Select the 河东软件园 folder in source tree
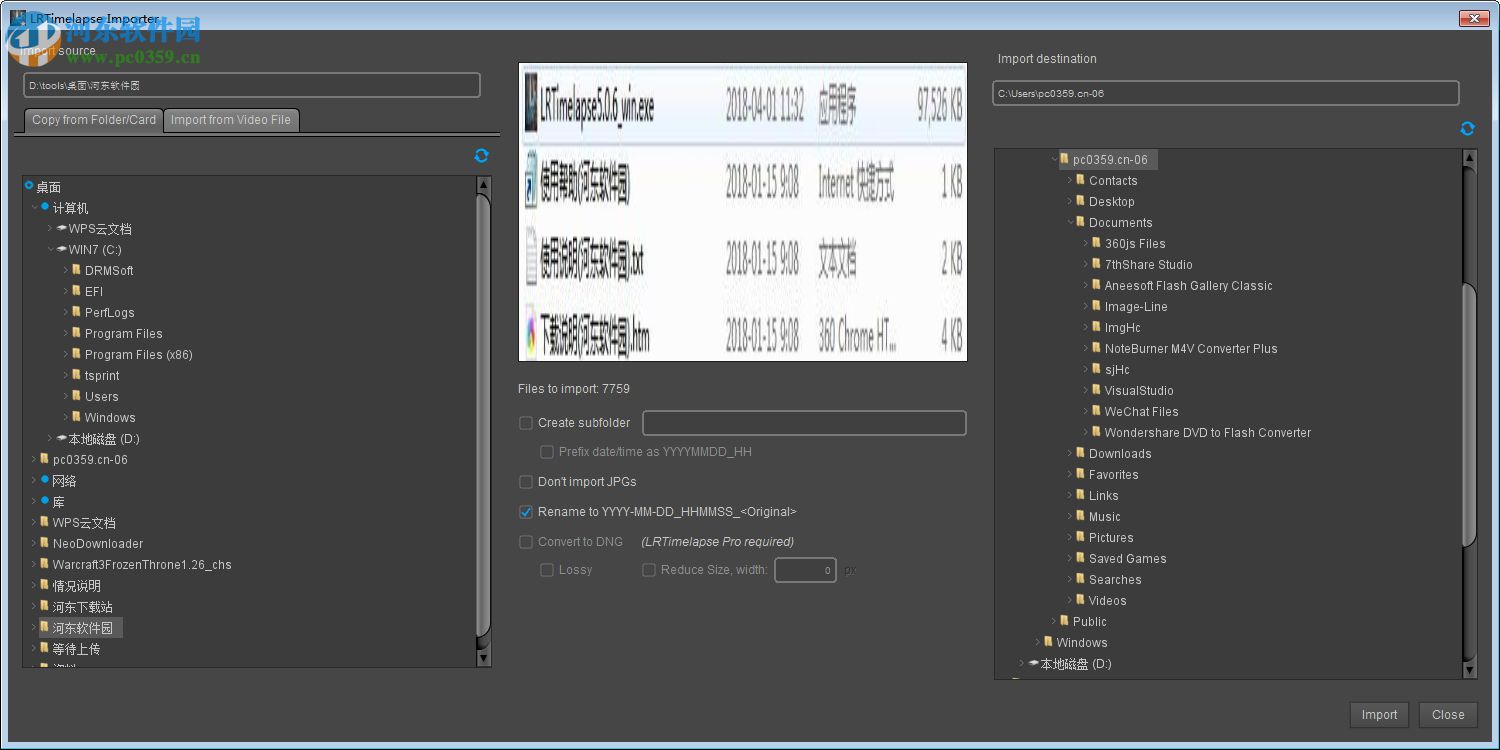 click(82, 628)
